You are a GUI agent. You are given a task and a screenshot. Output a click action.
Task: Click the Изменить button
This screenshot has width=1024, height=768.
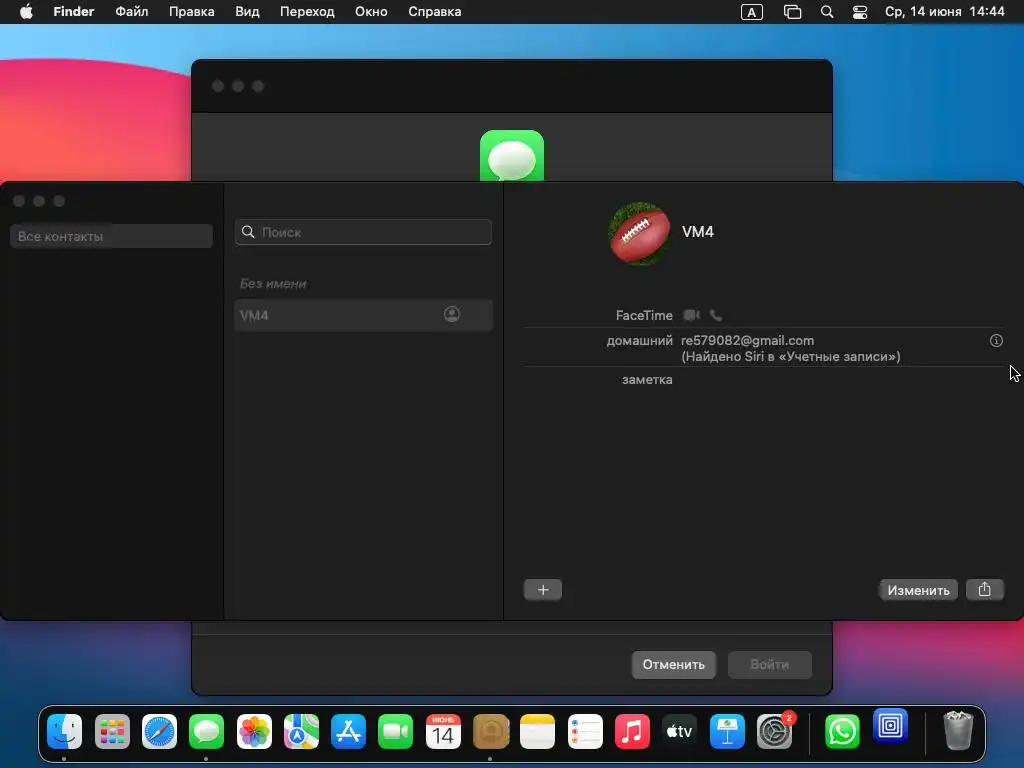coord(918,590)
